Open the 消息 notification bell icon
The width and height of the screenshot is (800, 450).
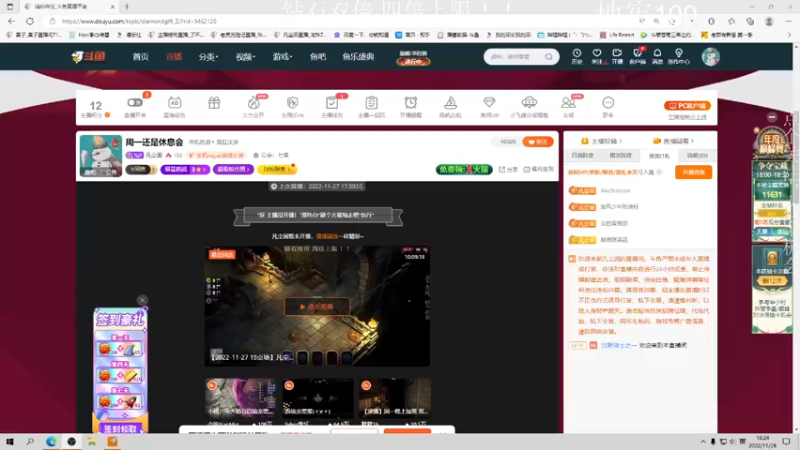point(657,56)
